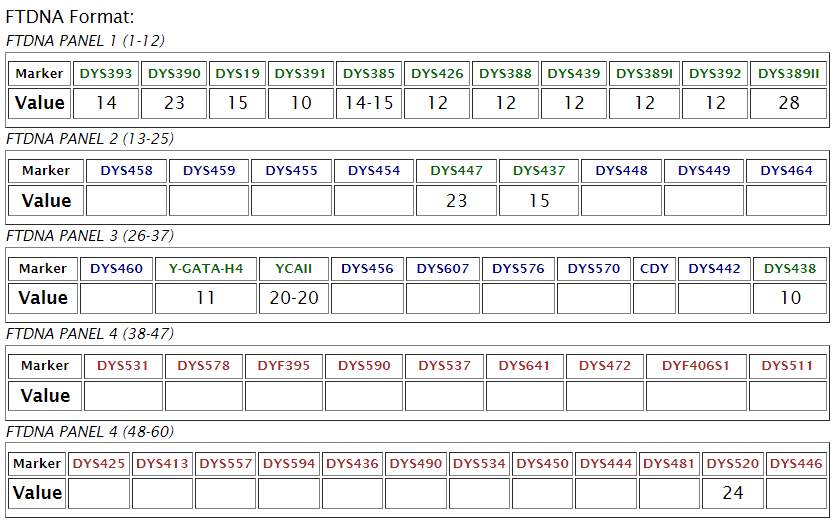Open the DYS458 marker link
The height and width of the screenshot is (522, 835).
[x=126, y=171]
